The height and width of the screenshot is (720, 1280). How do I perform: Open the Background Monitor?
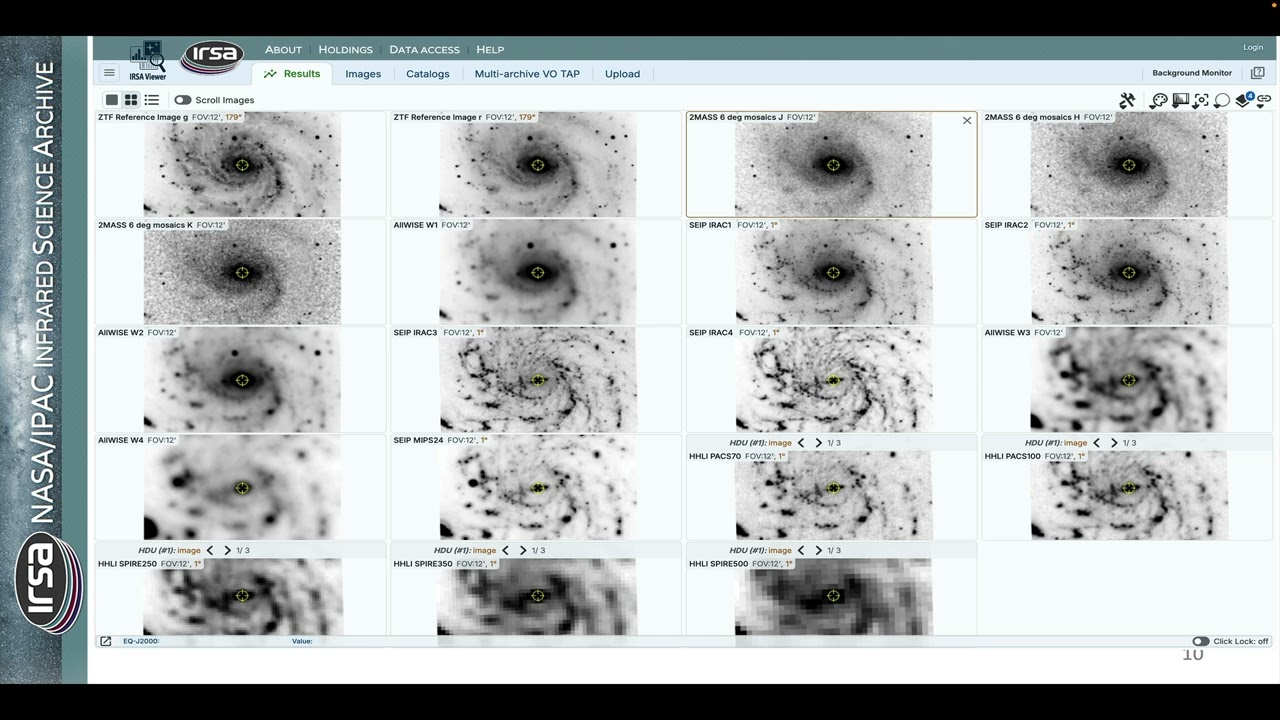click(x=1192, y=73)
